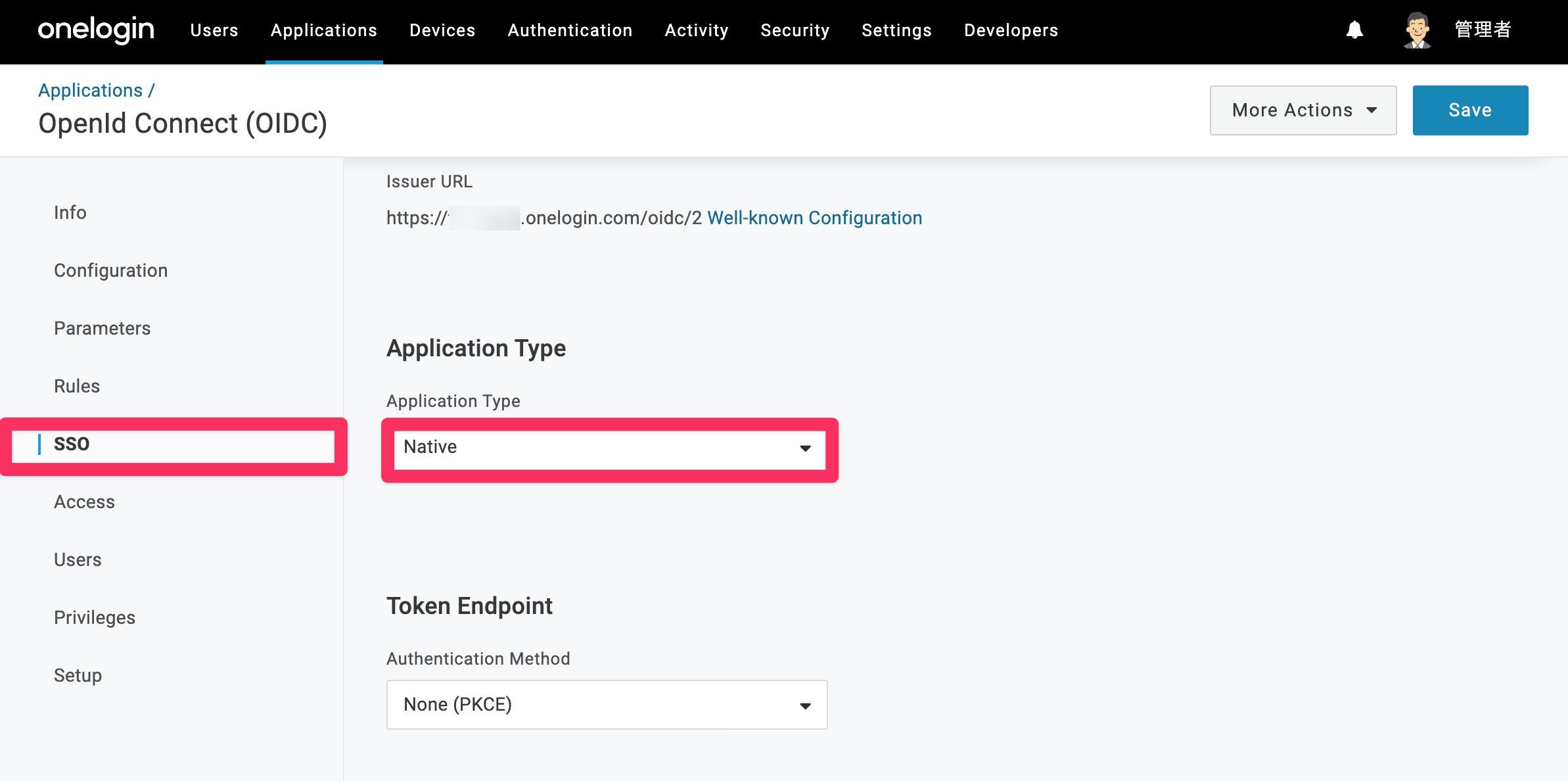
Task: Open the Applications top menu
Action: (324, 30)
